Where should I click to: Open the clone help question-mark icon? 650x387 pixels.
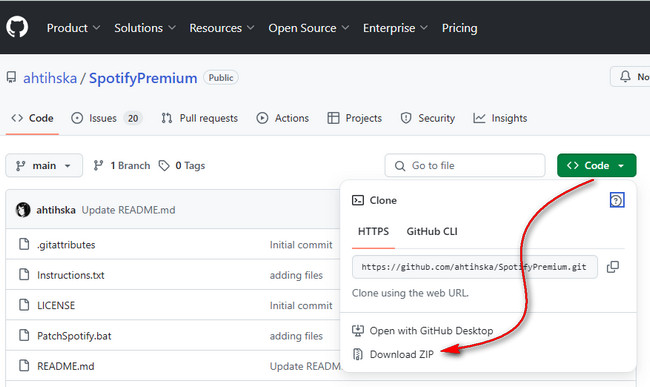pos(617,201)
